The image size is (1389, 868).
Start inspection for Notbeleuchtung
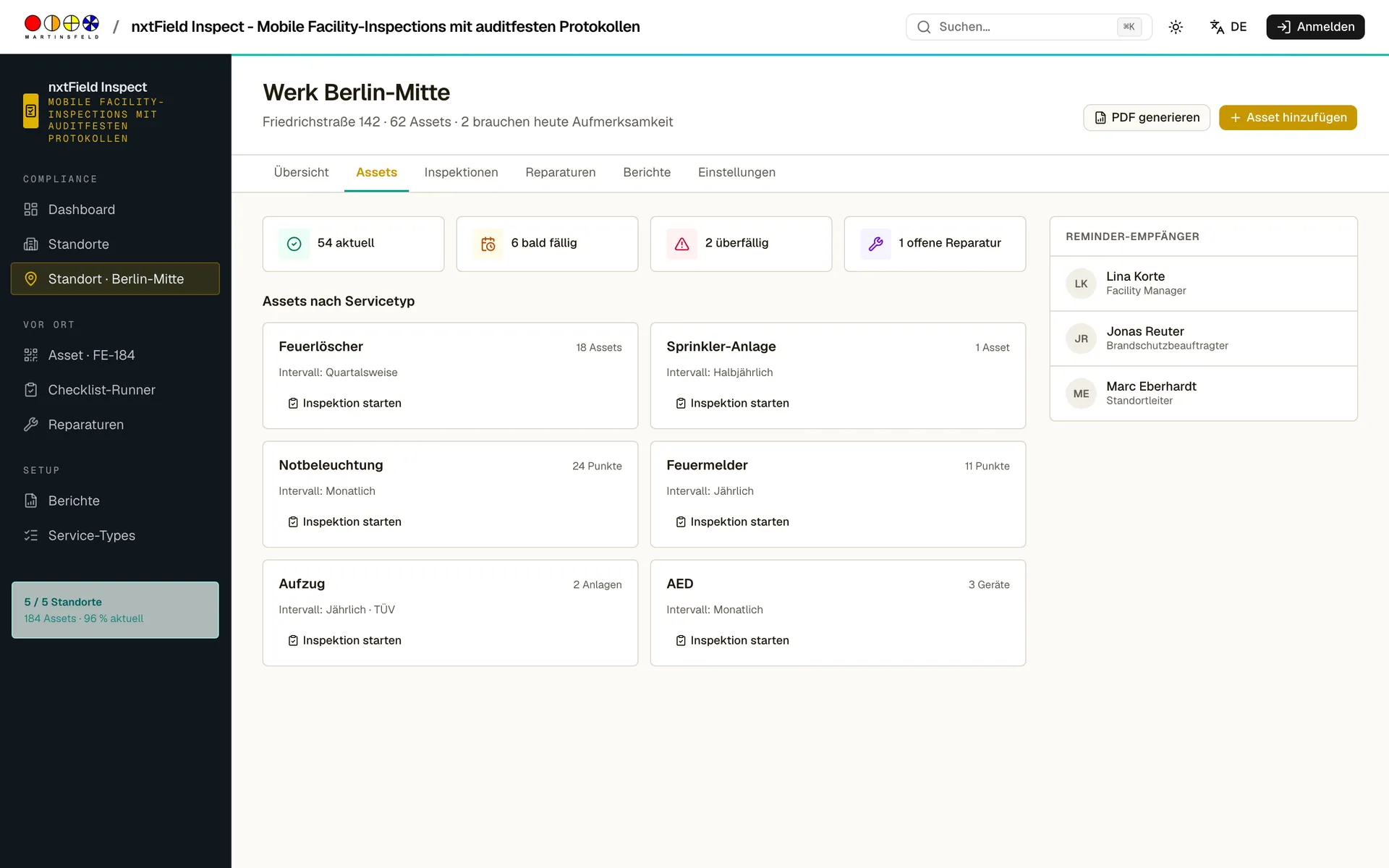[344, 522]
